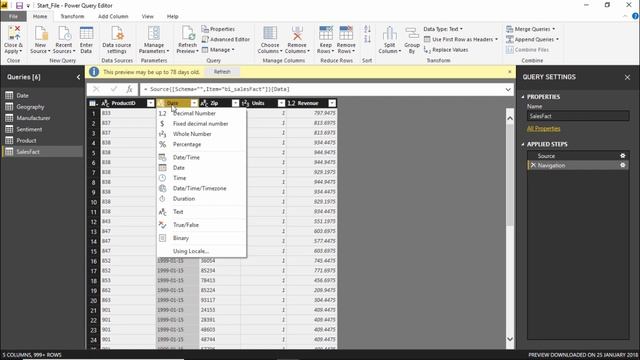Open the Data Type: Text dropdown
This screenshot has width=640, height=360.
pyautogui.click(x=443, y=29)
